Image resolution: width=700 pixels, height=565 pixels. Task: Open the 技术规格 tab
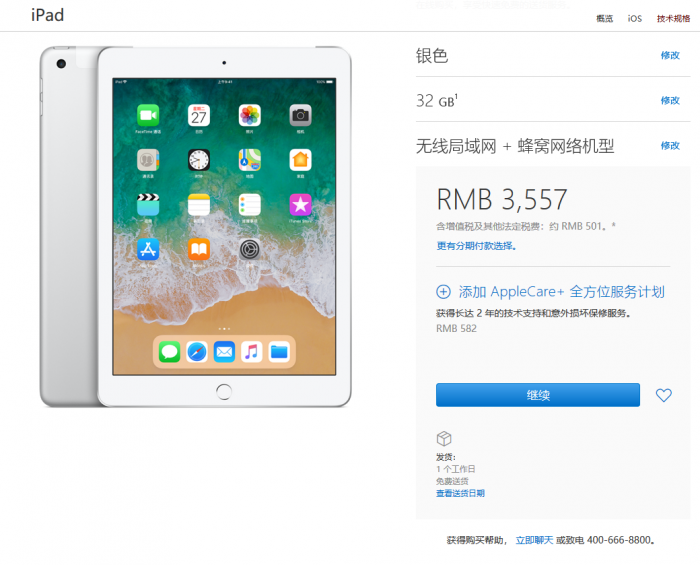[673, 18]
